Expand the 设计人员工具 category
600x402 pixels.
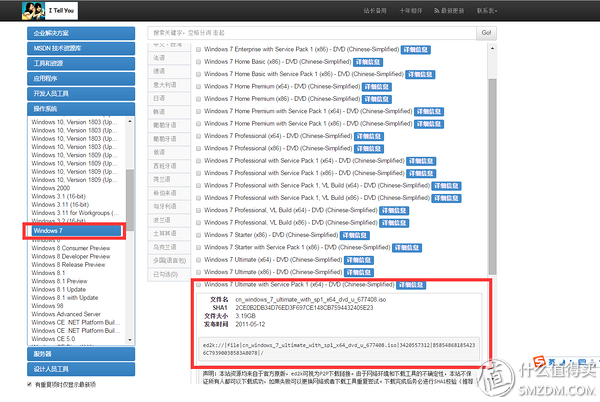pyautogui.click(x=81, y=369)
